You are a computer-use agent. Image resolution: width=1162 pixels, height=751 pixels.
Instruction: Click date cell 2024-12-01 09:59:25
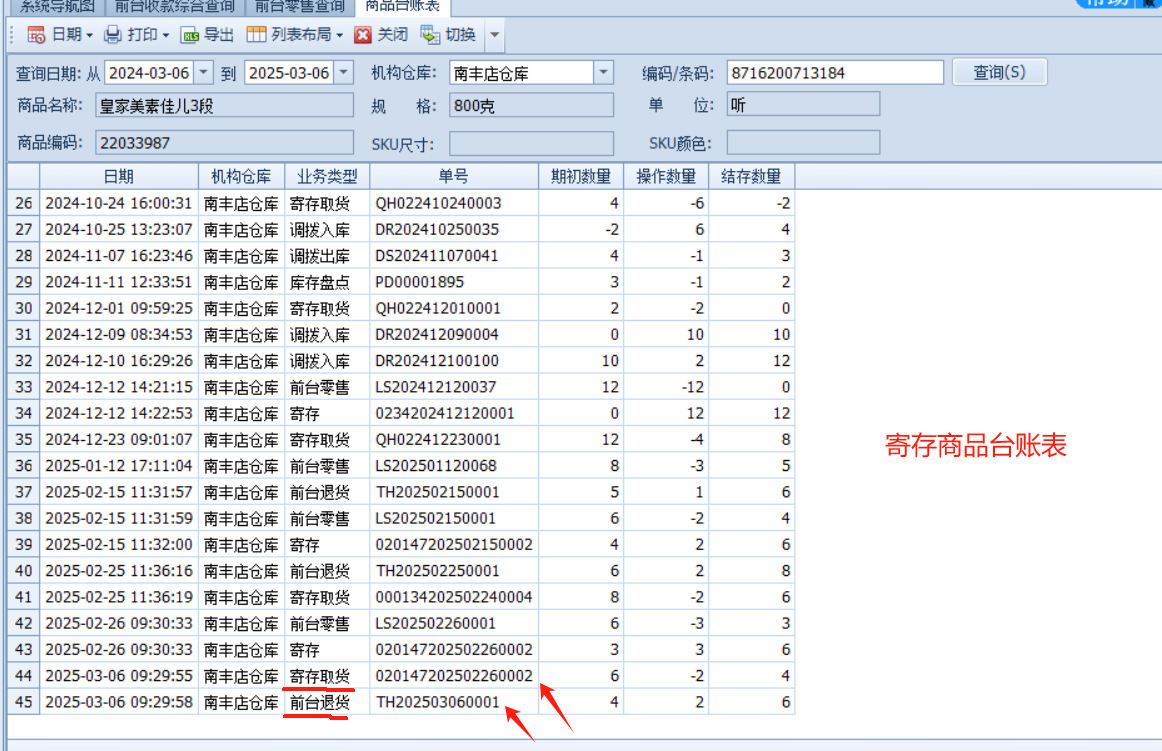[x=119, y=308]
